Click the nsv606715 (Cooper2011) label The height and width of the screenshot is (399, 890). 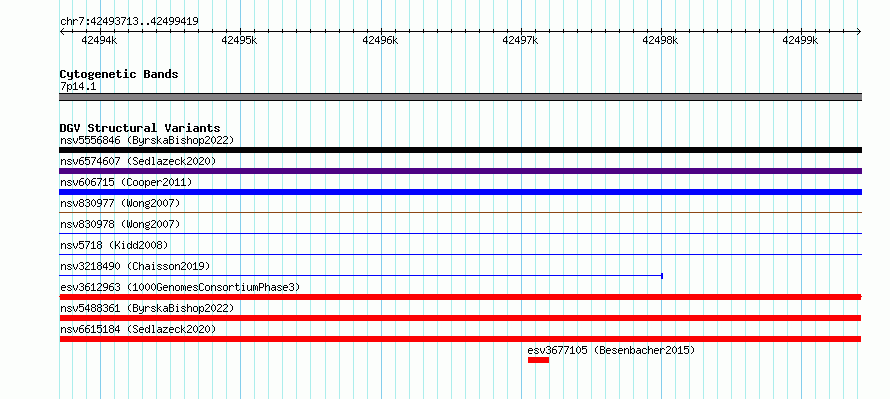tap(126, 182)
